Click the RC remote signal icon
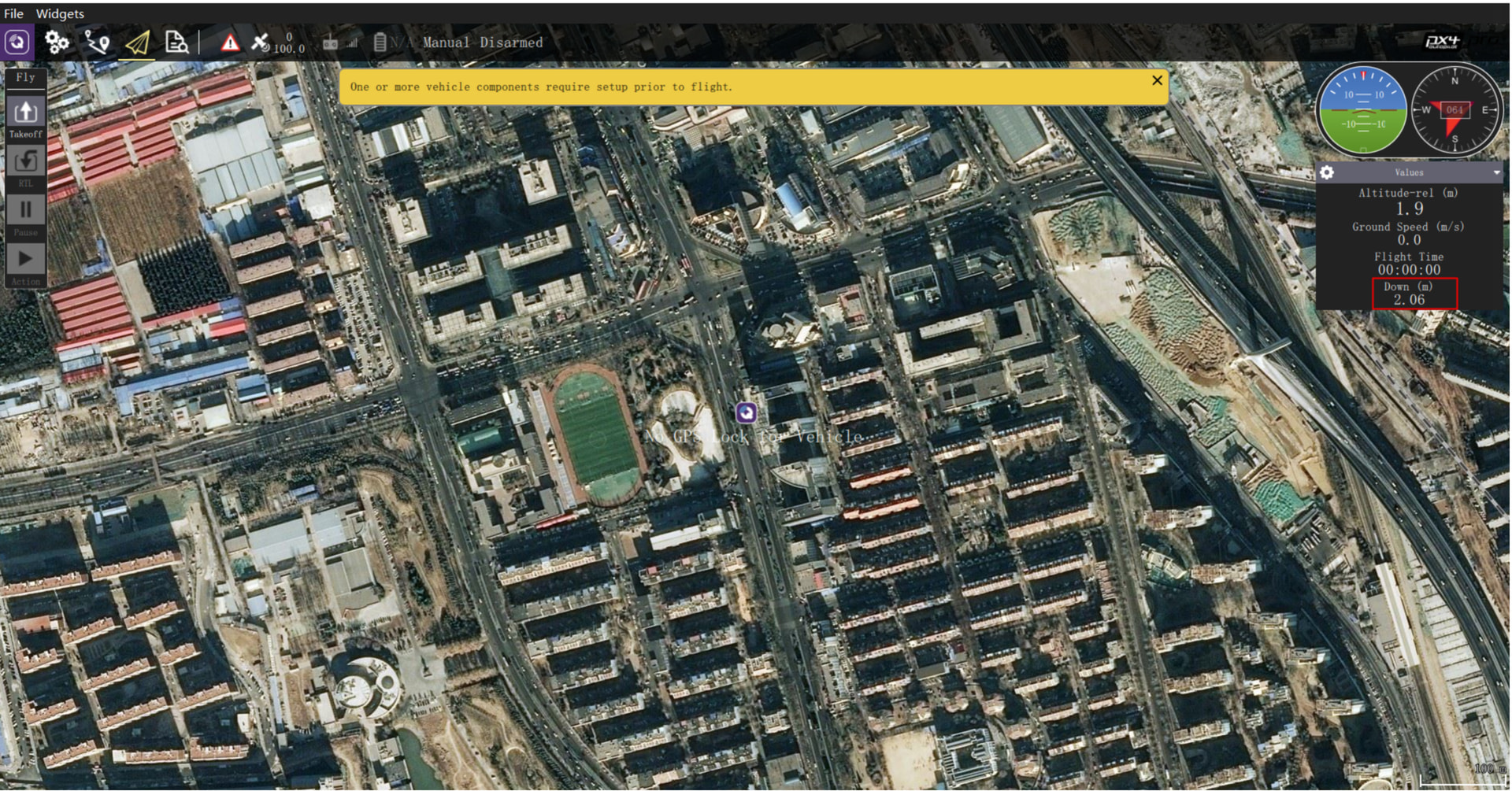The width and height of the screenshot is (1512, 791). [x=330, y=43]
